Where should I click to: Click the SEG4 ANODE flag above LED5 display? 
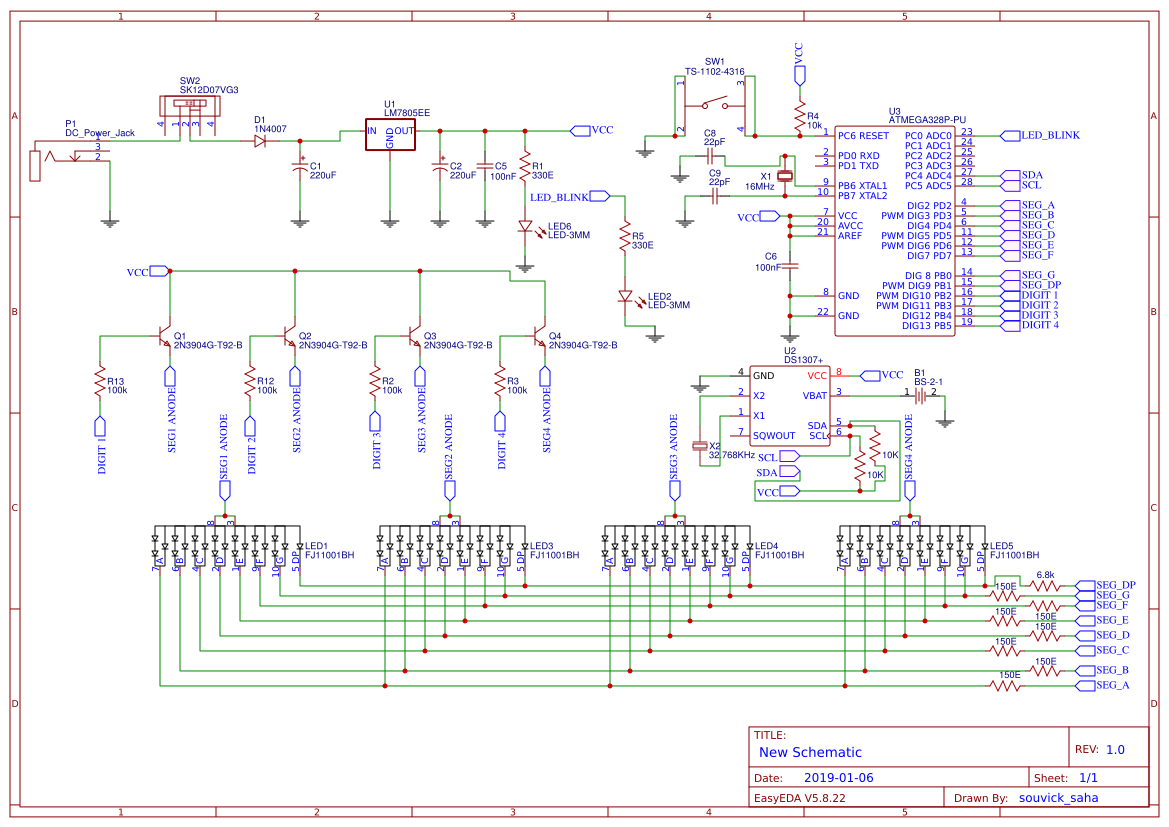point(910,457)
